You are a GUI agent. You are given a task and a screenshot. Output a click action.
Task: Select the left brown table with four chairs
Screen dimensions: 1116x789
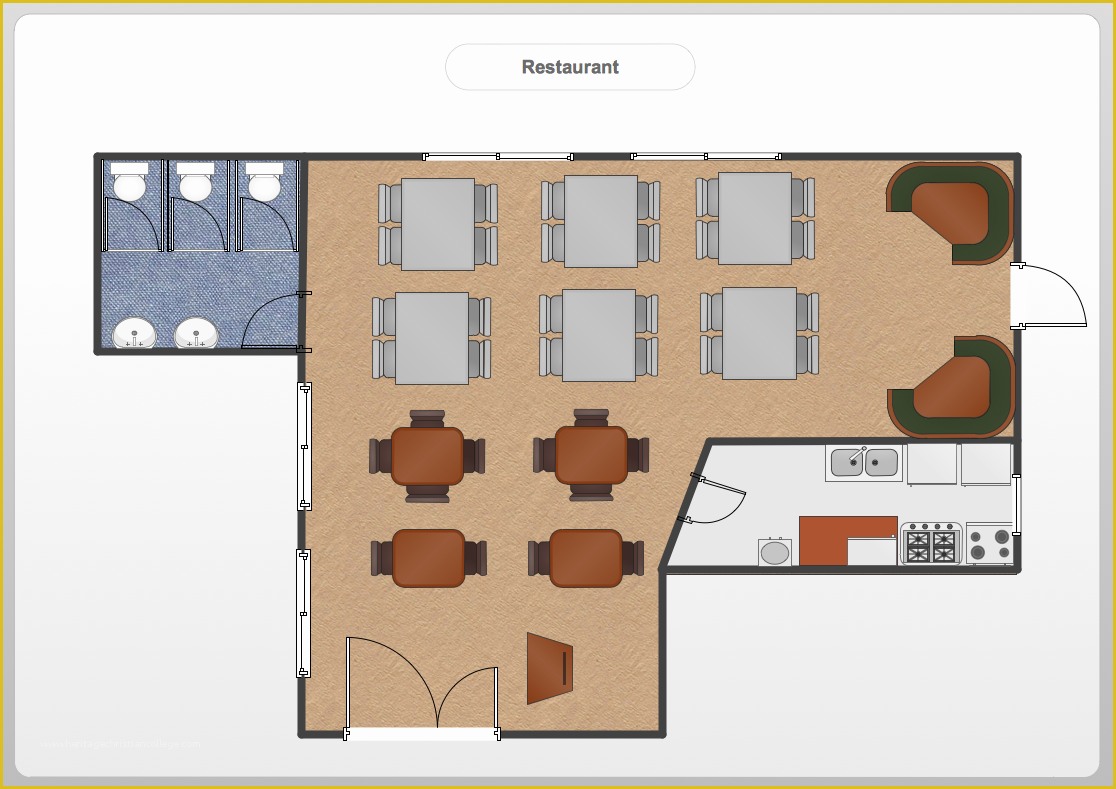[x=427, y=456]
